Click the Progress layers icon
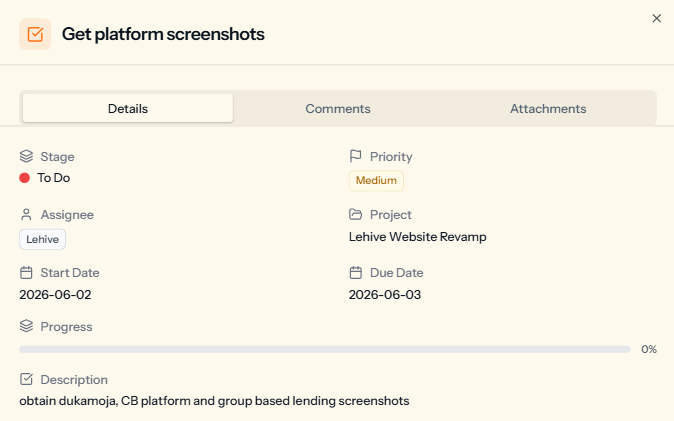 pos(26,326)
